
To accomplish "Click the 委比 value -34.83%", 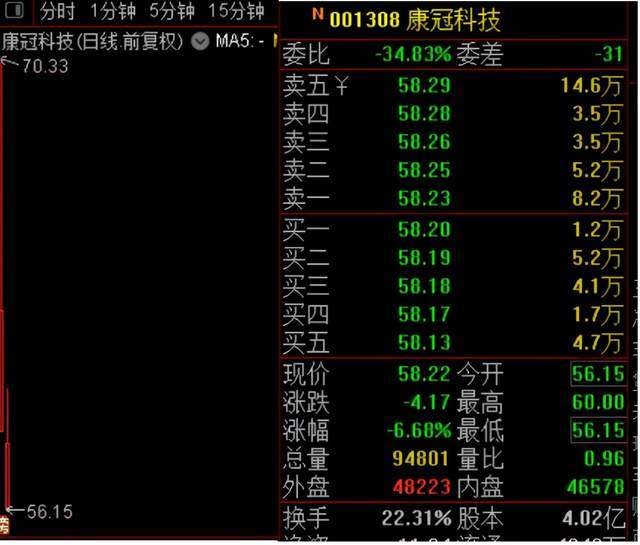I will click(413, 54).
